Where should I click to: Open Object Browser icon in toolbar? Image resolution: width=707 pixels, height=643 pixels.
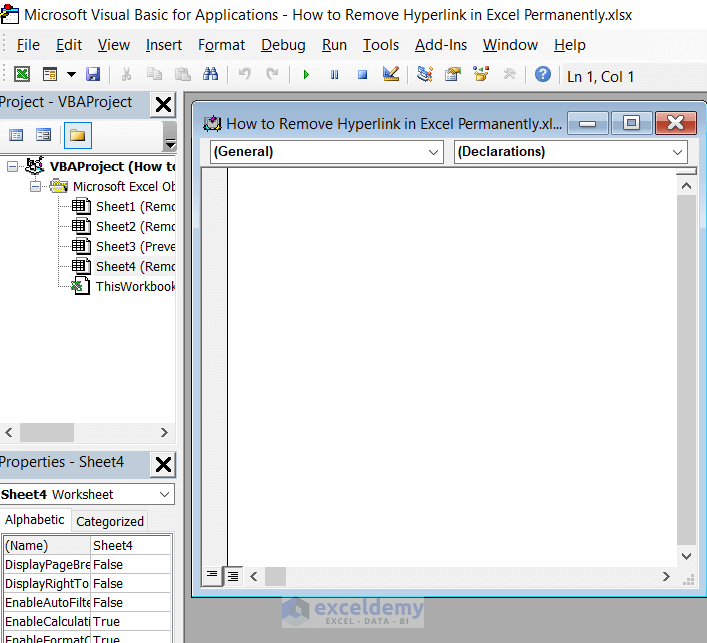coord(481,74)
